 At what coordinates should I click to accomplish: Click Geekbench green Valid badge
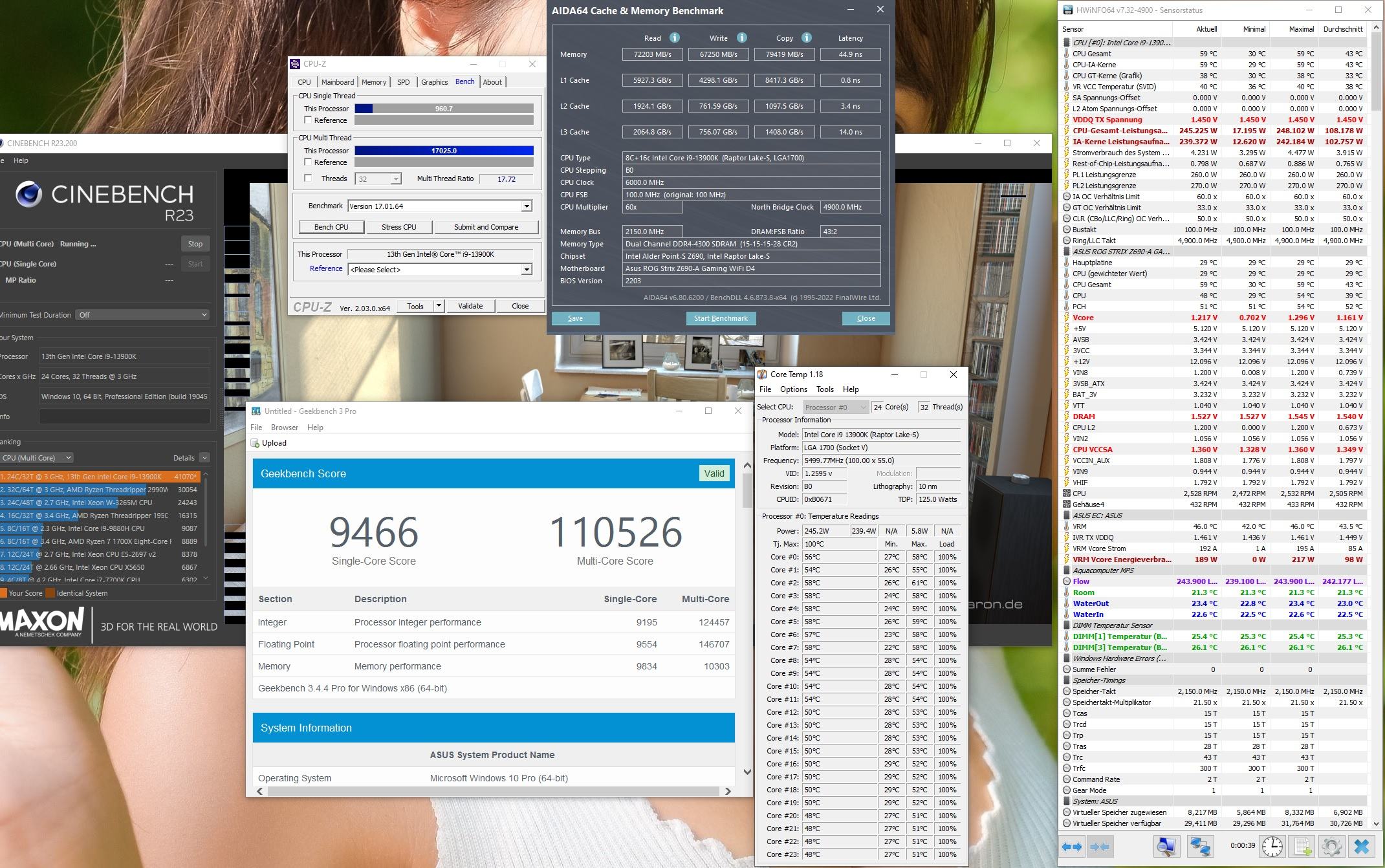(714, 473)
